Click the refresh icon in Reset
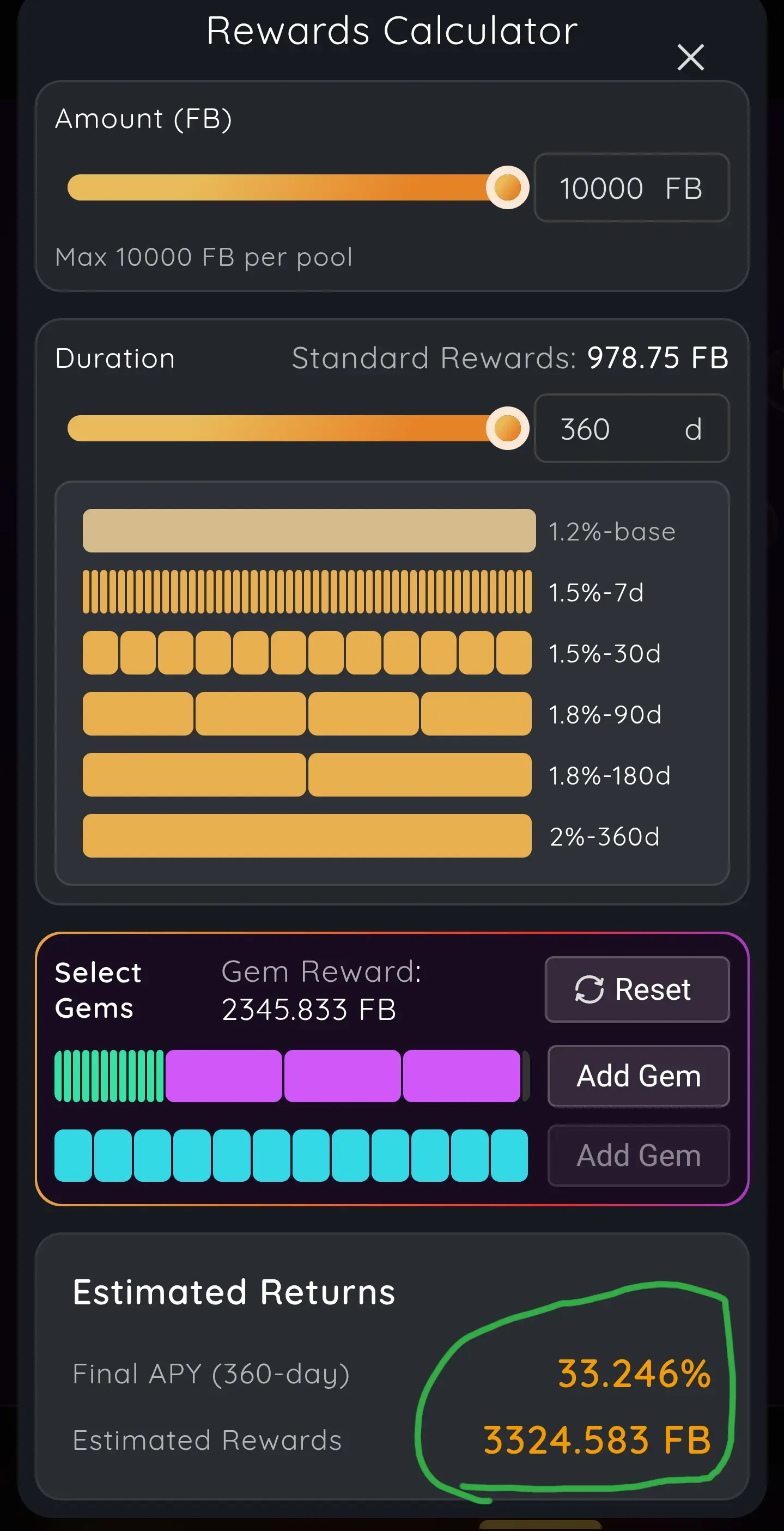784x1531 pixels. [589, 989]
